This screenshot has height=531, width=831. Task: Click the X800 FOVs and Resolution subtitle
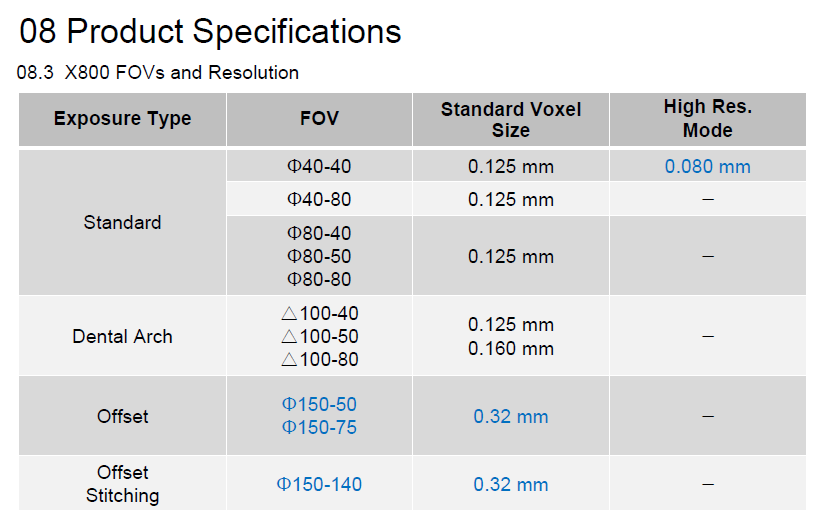click(x=182, y=72)
